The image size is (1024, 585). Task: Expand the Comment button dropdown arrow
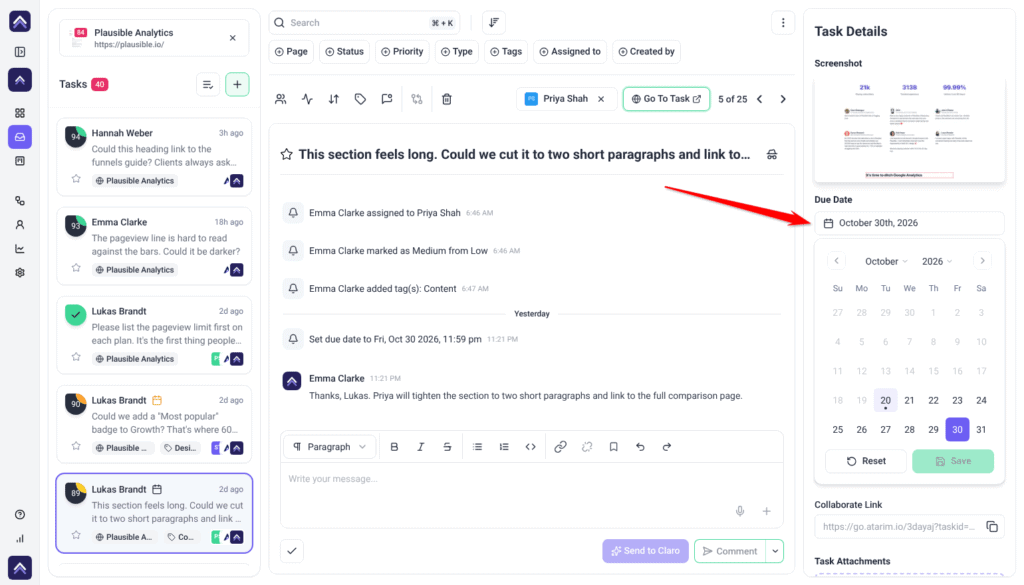tap(775, 551)
